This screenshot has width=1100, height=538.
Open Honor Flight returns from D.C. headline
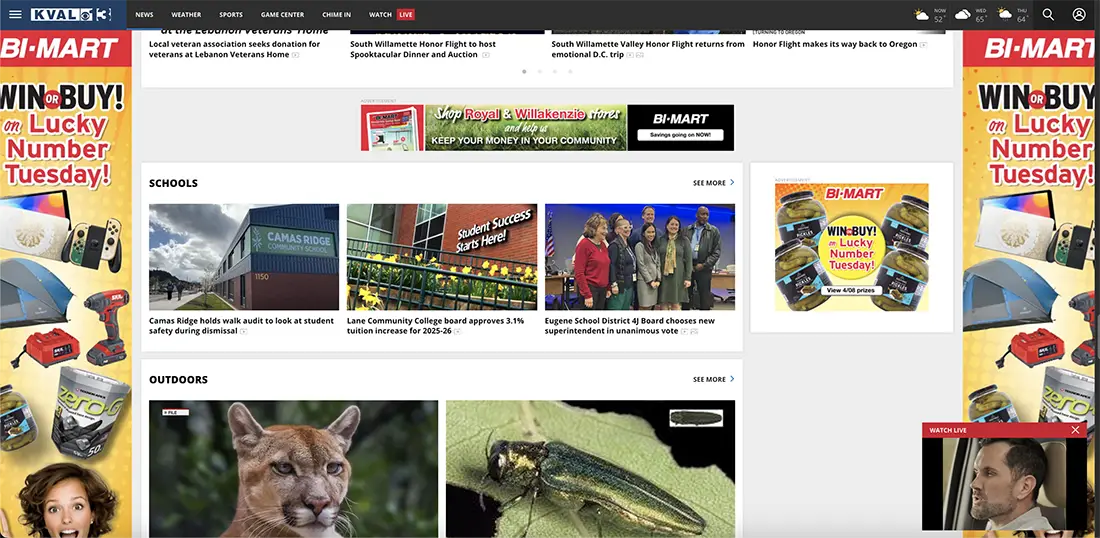click(648, 49)
